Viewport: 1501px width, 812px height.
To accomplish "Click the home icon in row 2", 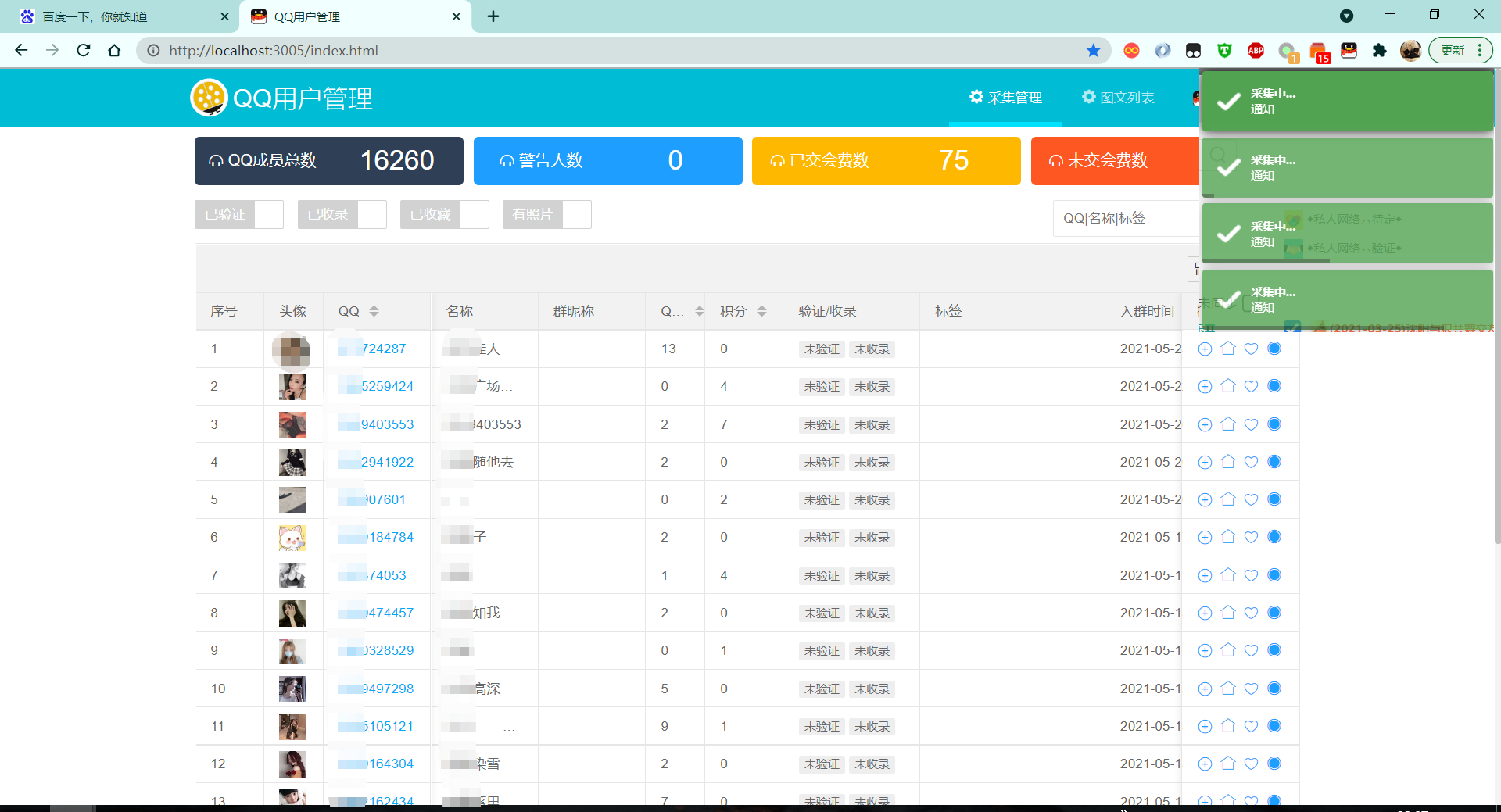I will pyautogui.click(x=1228, y=386).
